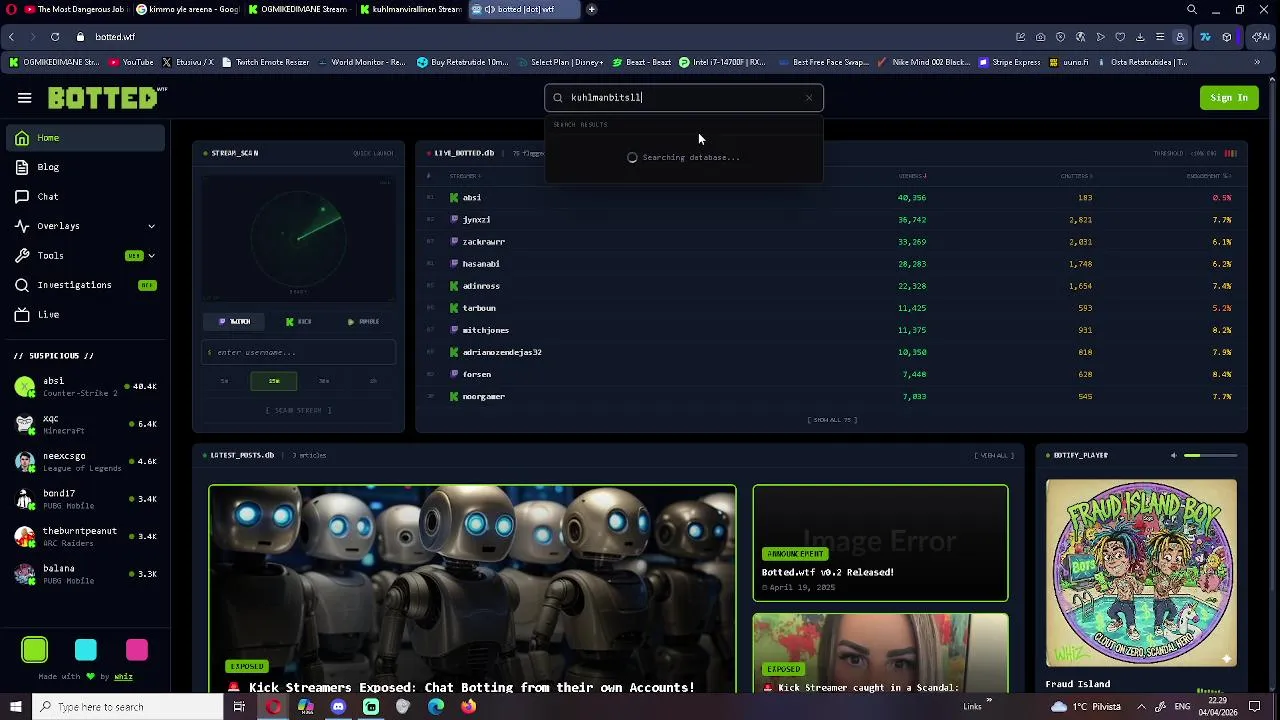Select the green theme color swatch
1280x720 pixels.
click(35, 650)
